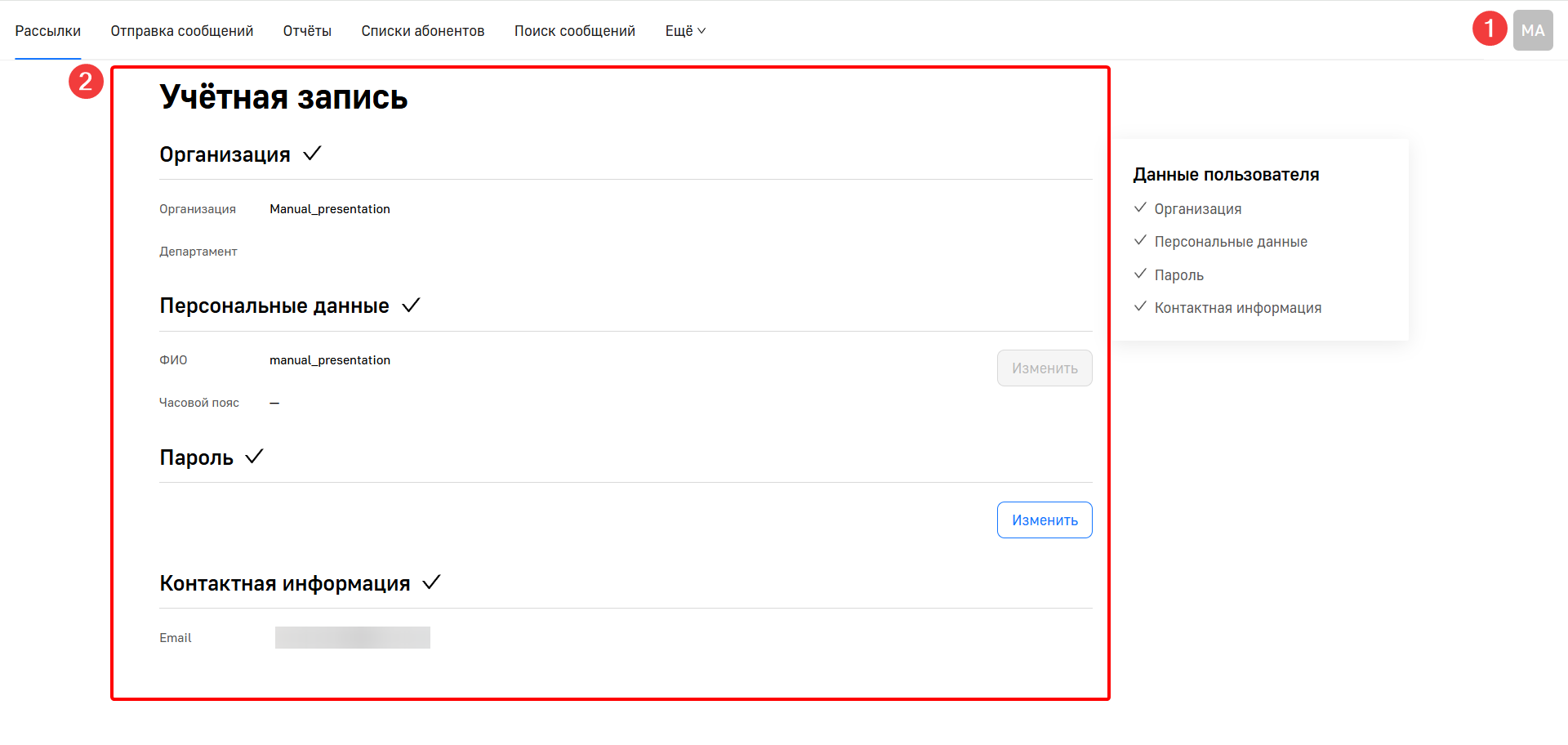This screenshot has width=1568, height=745.
Task: Open Списки абонентов tab
Action: coord(423,31)
